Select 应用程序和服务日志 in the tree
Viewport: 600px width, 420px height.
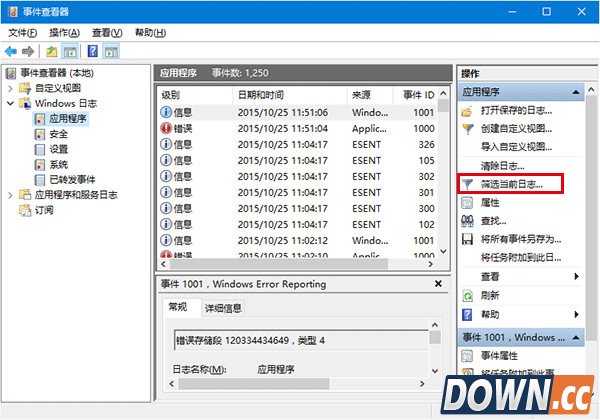68,195
